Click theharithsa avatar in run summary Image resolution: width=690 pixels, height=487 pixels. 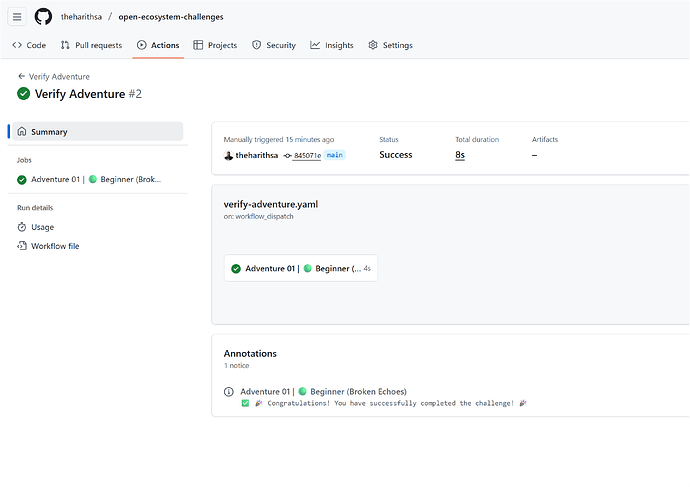[x=228, y=155]
